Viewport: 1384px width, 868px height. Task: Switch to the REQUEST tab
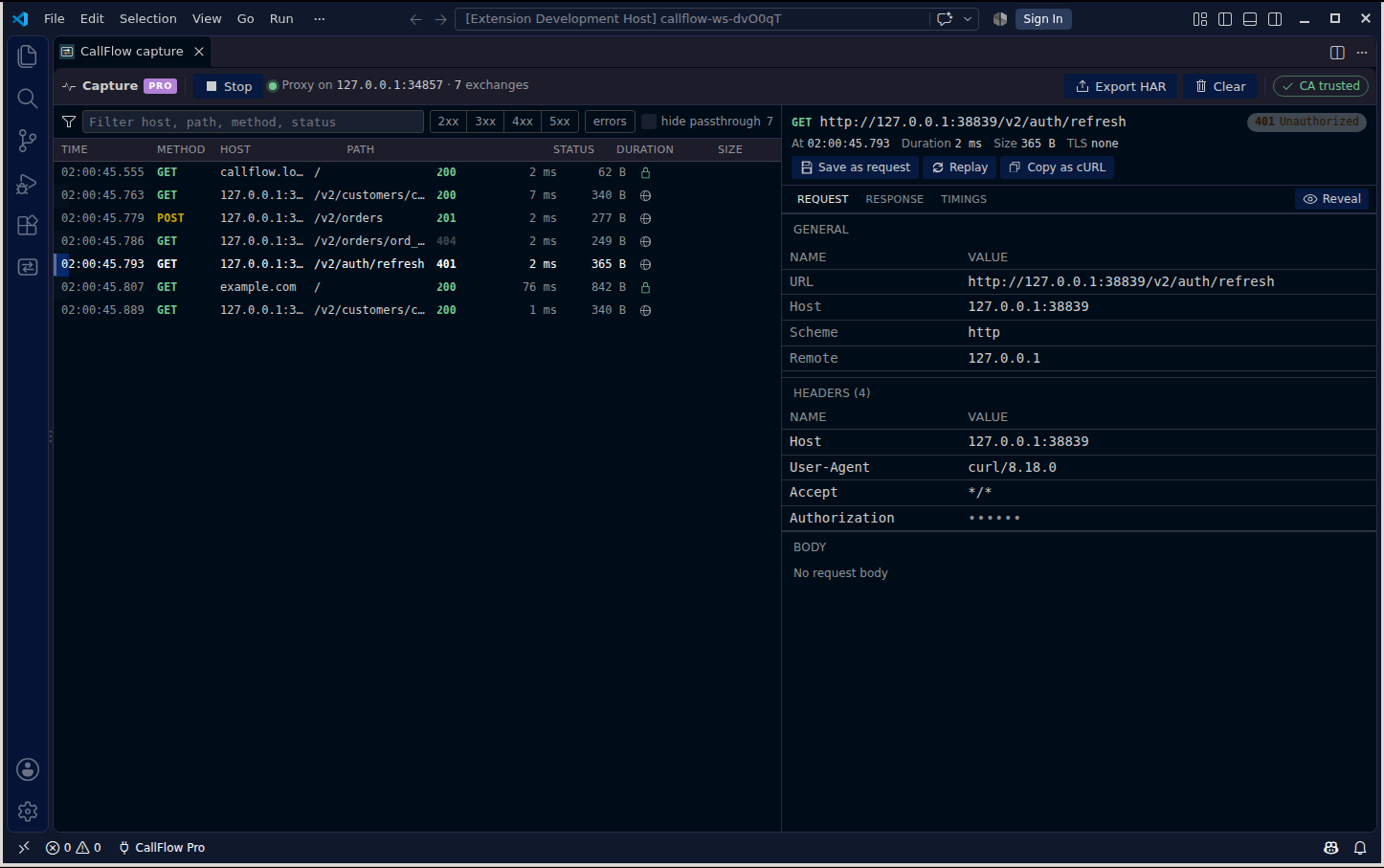[823, 199]
